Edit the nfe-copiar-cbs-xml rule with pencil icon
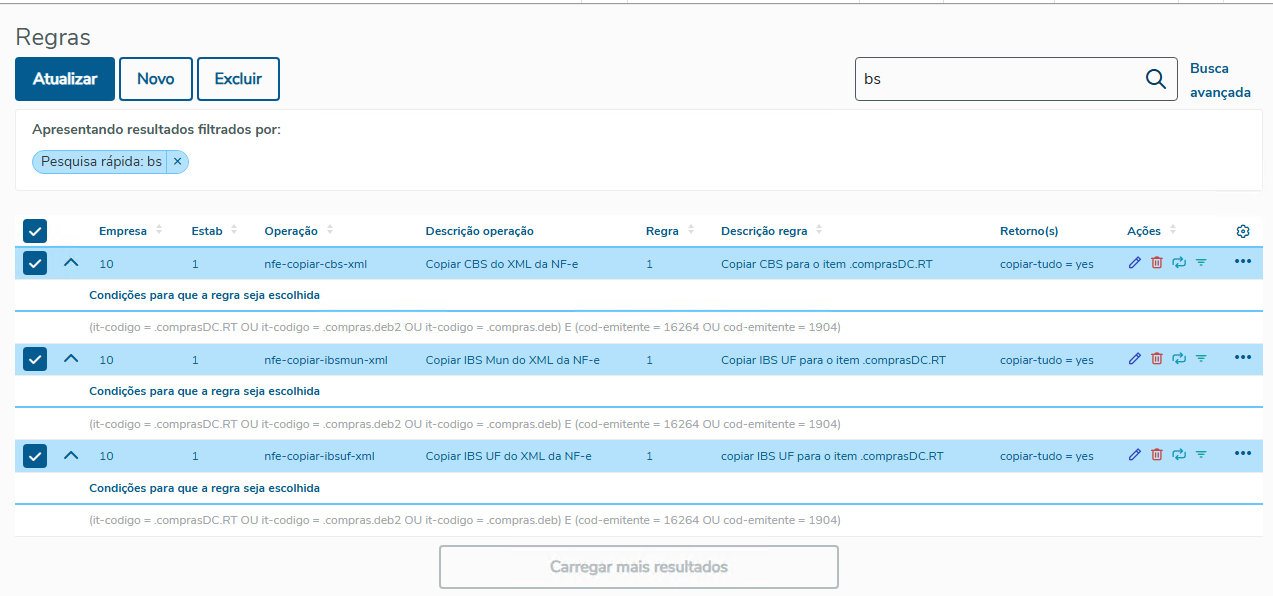1273x596 pixels. point(1134,263)
